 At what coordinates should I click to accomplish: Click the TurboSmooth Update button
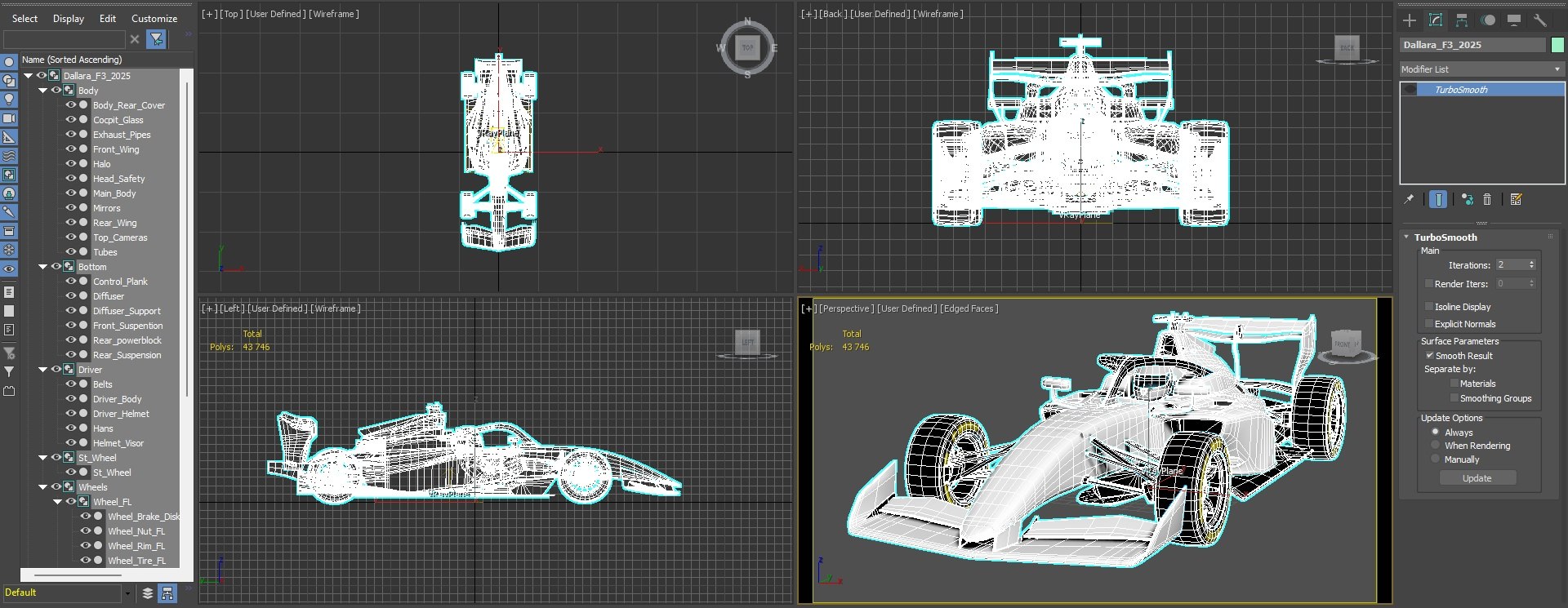1477,478
